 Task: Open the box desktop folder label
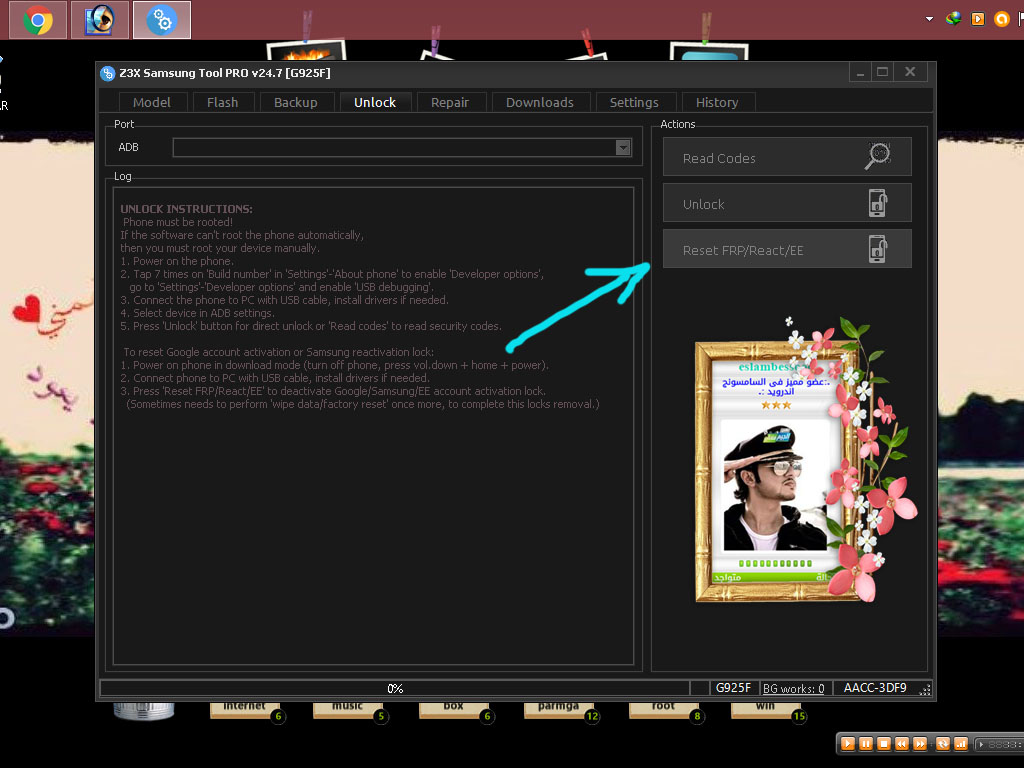pyautogui.click(x=453, y=708)
